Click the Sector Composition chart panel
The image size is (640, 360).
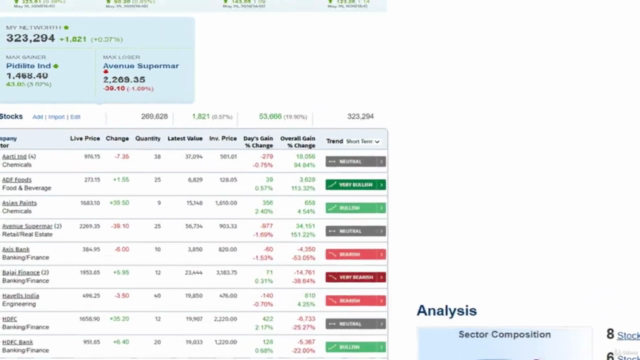click(504, 343)
